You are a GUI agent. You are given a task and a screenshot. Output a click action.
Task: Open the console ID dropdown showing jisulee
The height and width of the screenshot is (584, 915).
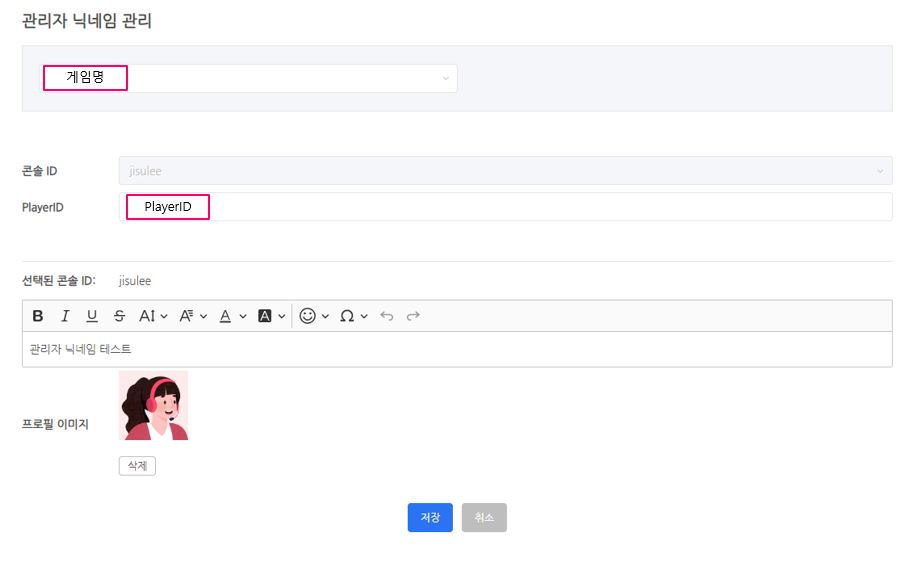click(505, 171)
